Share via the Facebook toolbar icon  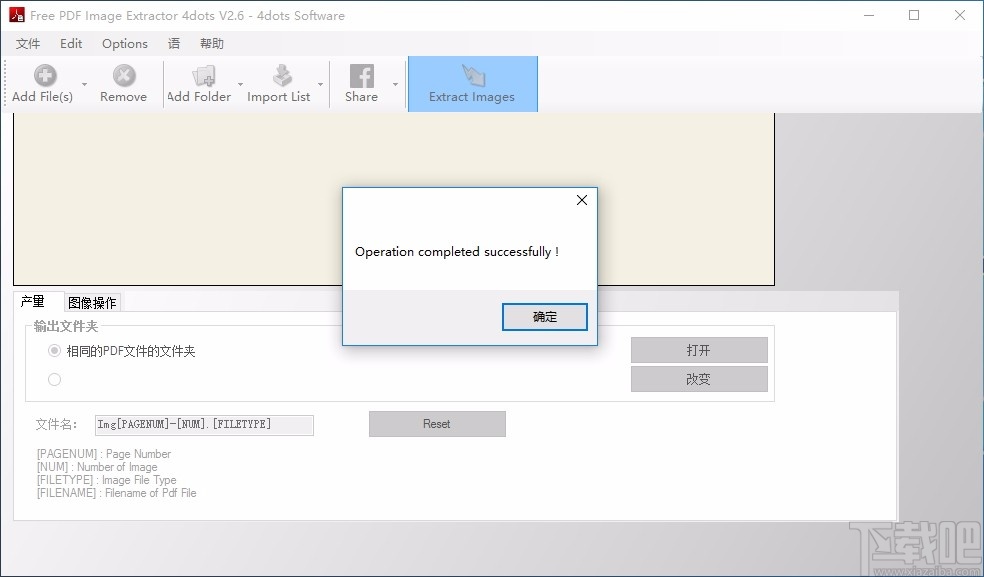(360, 76)
